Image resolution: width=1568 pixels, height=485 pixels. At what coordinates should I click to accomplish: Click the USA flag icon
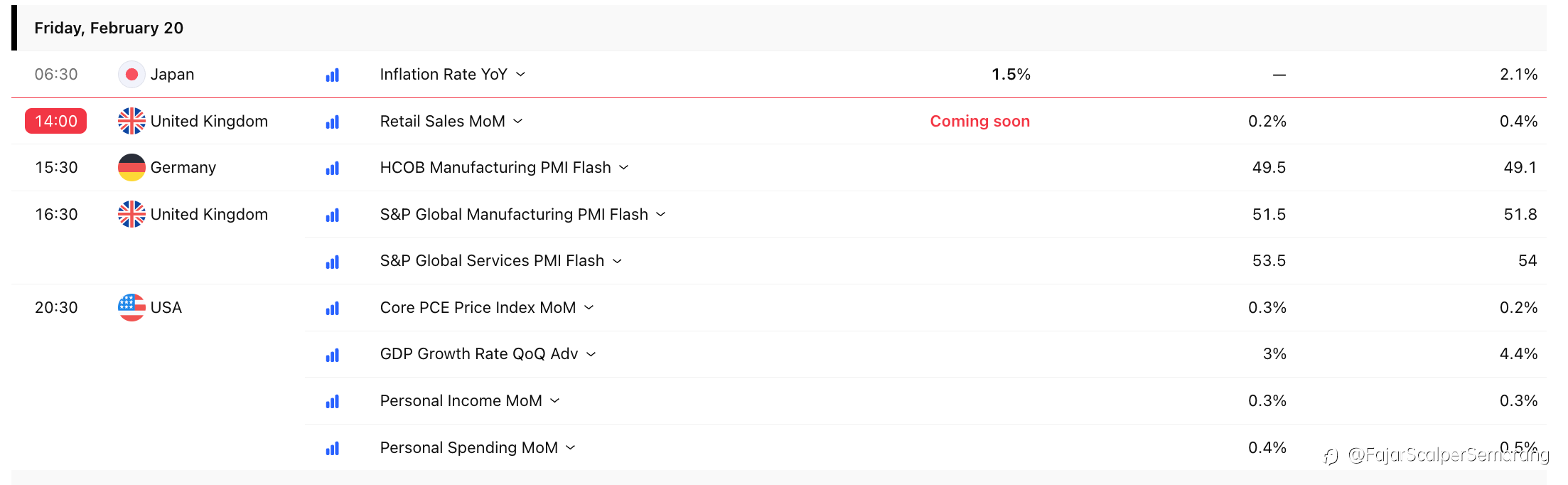[131, 307]
